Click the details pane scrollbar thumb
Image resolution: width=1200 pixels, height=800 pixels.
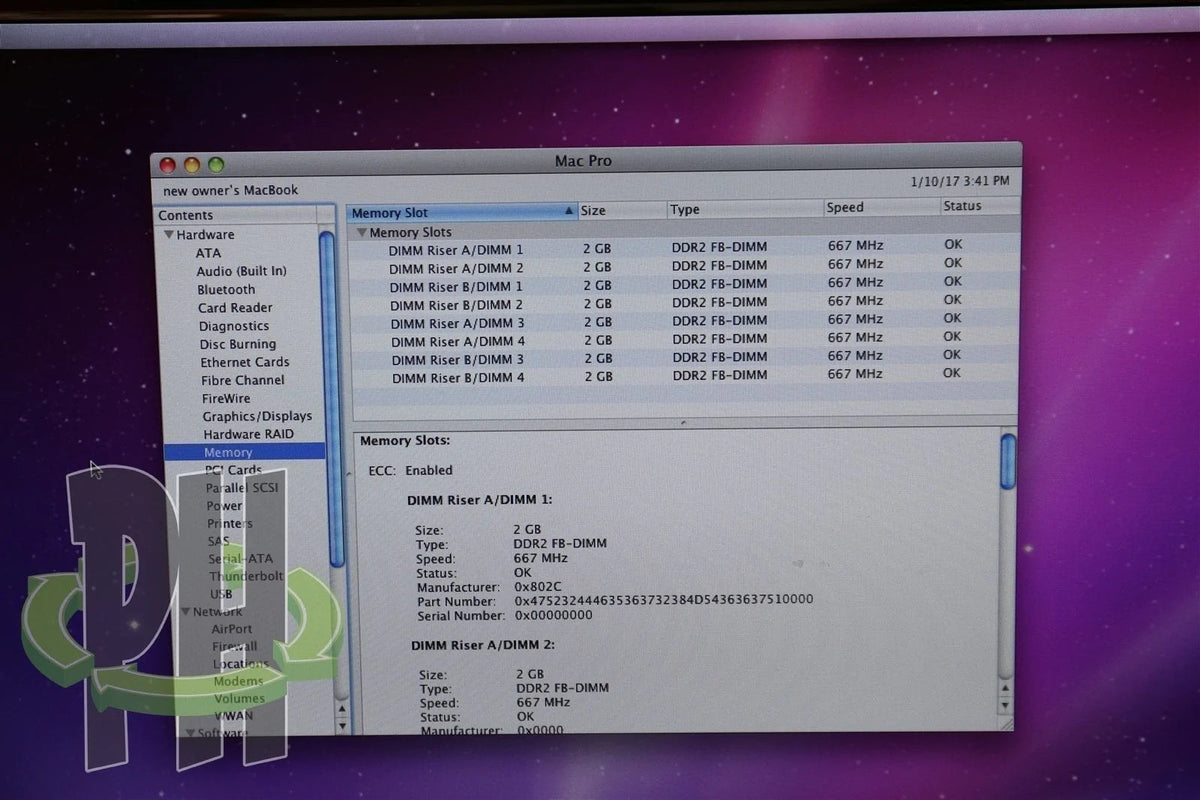tap(1008, 461)
